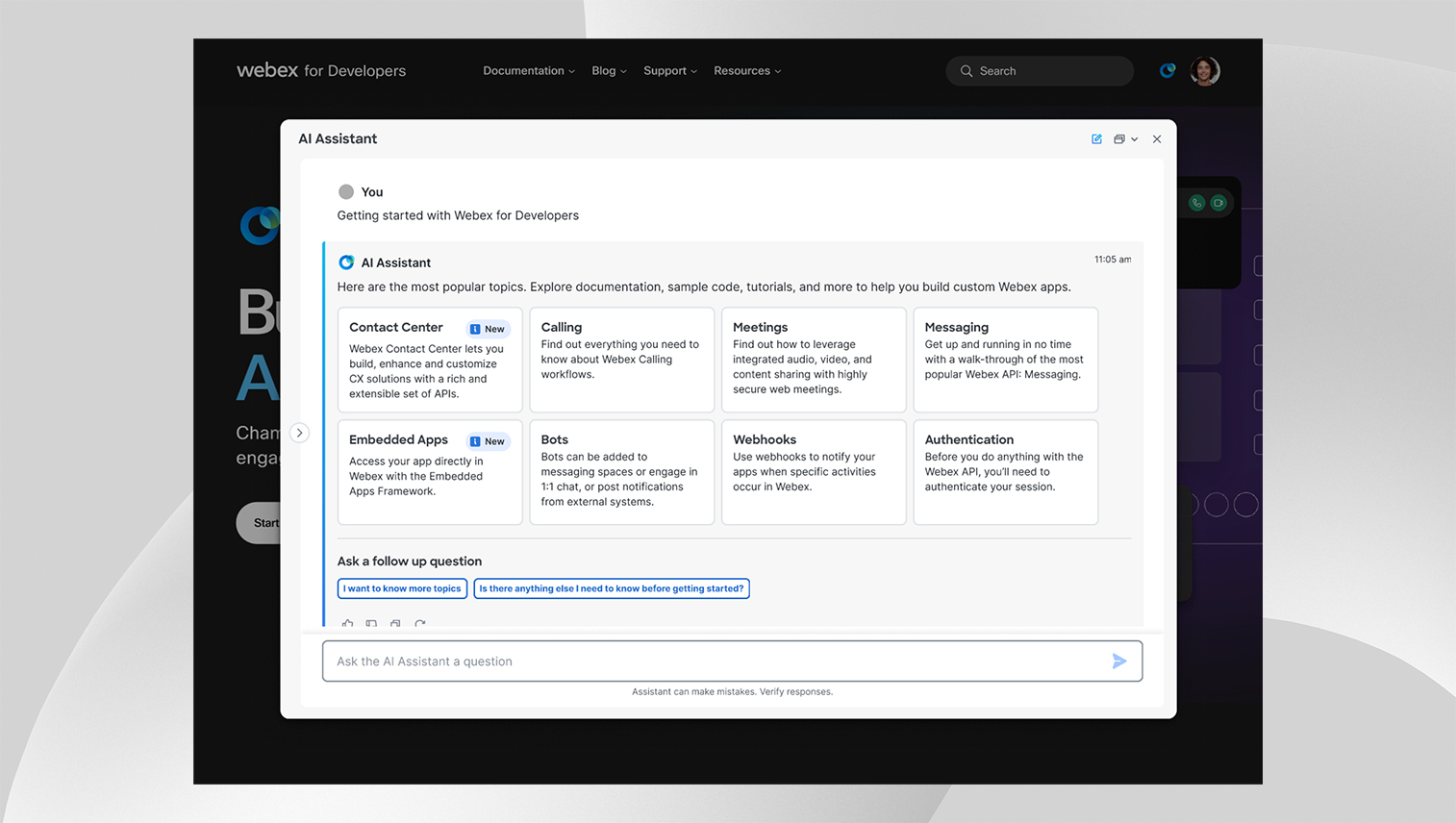Viewport: 1456px width, 823px height.
Task: Click 'Getting started with Webex for Developers' message
Action: [458, 215]
